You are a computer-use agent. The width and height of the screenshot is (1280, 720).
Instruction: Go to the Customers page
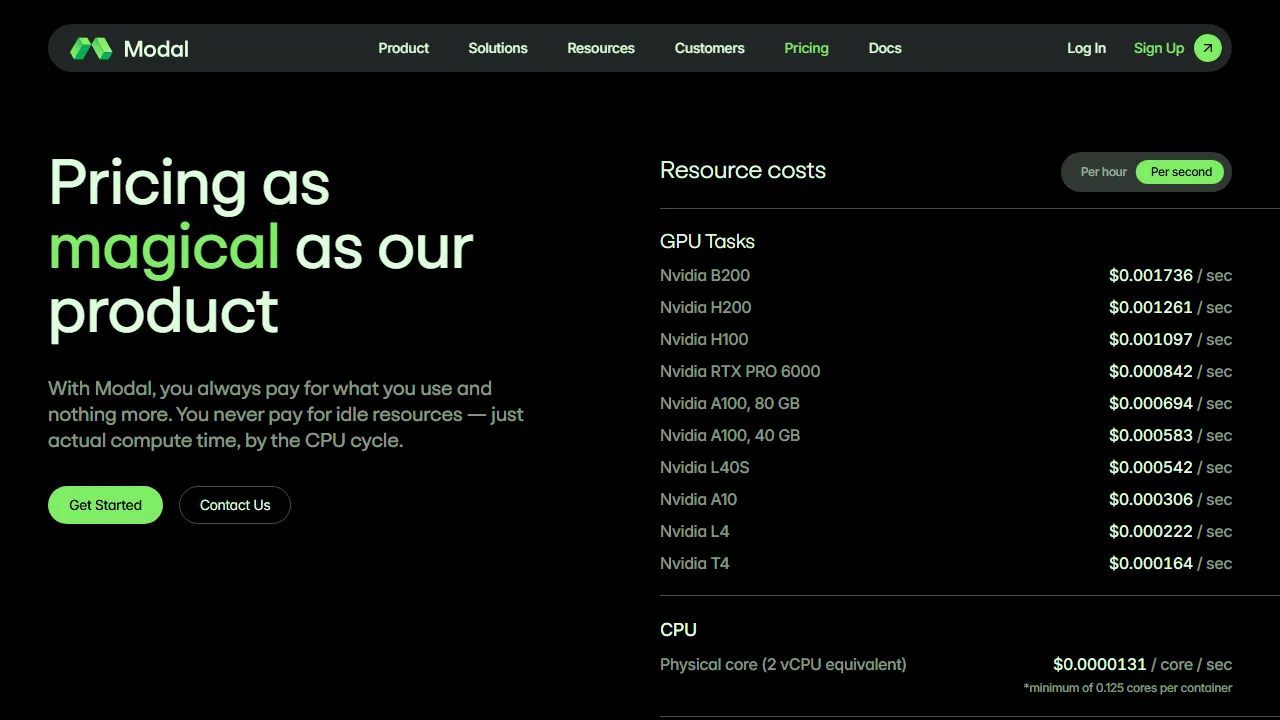[x=710, y=48]
